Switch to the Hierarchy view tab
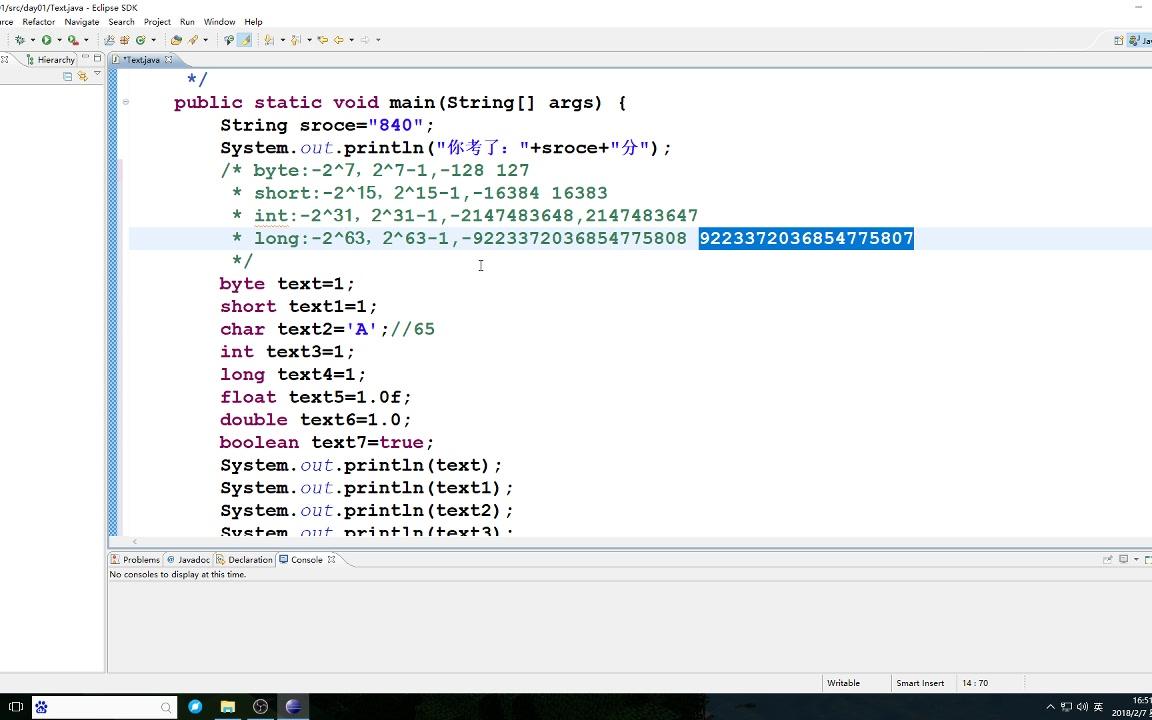Image resolution: width=1152 pixels, height=720 pixels. (x=50, y=60)
